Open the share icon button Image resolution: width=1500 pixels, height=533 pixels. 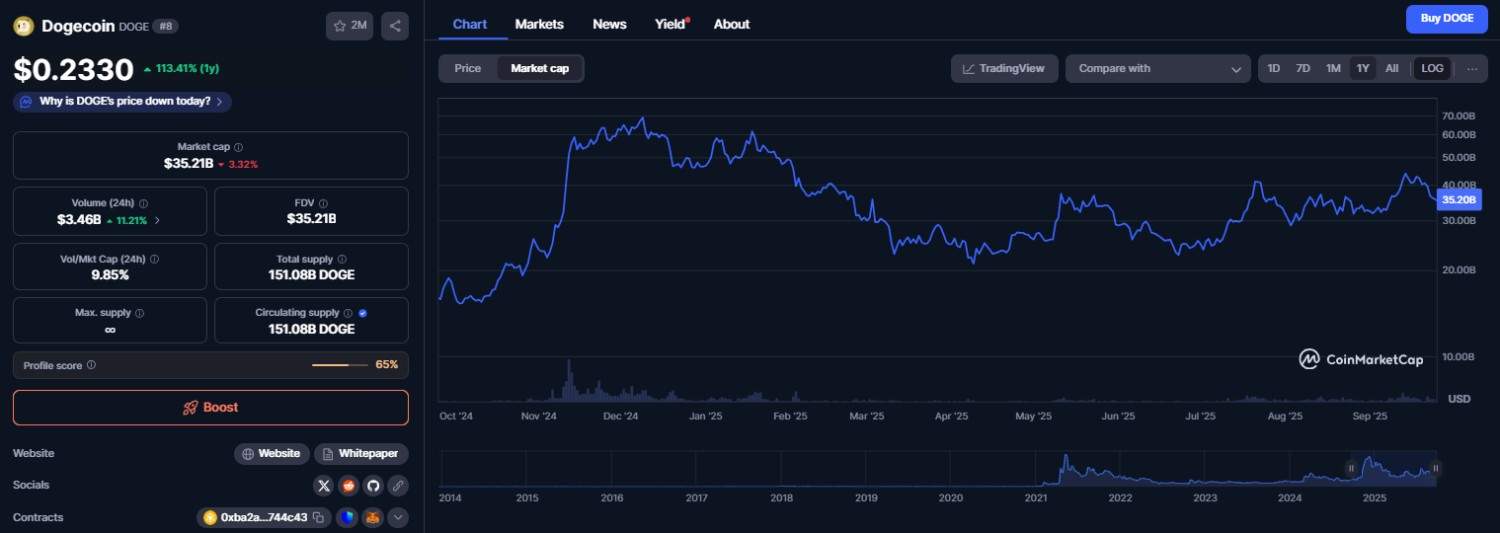(x=395, y=26)
